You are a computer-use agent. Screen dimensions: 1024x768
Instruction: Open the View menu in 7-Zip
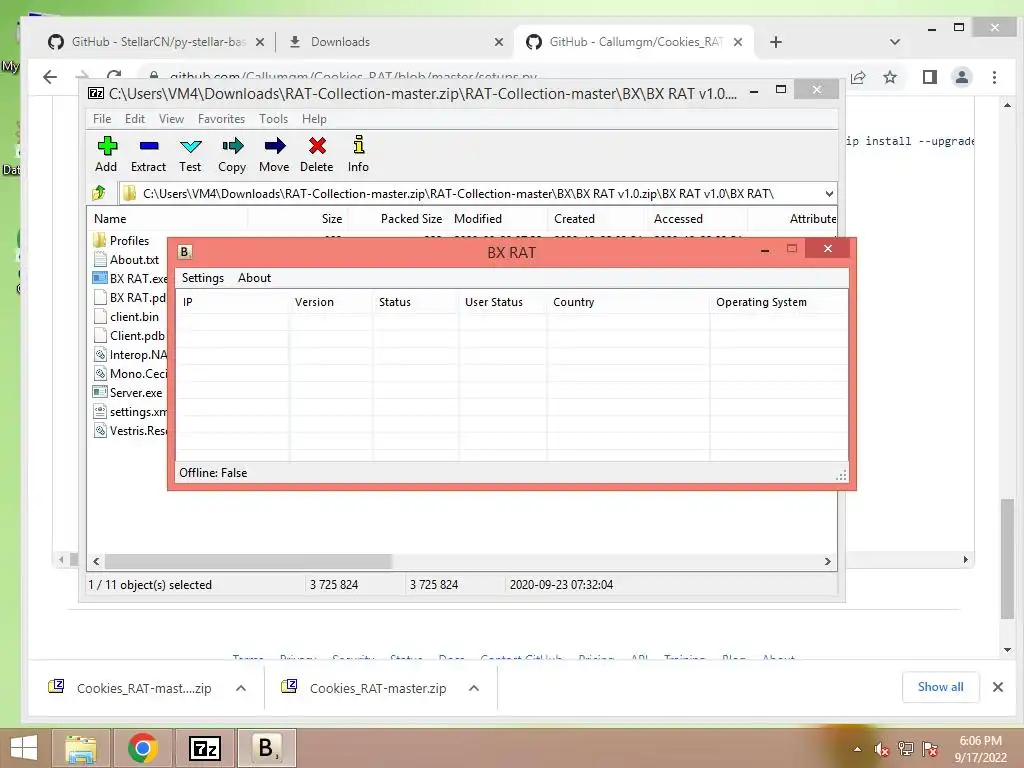coord(171,119)
